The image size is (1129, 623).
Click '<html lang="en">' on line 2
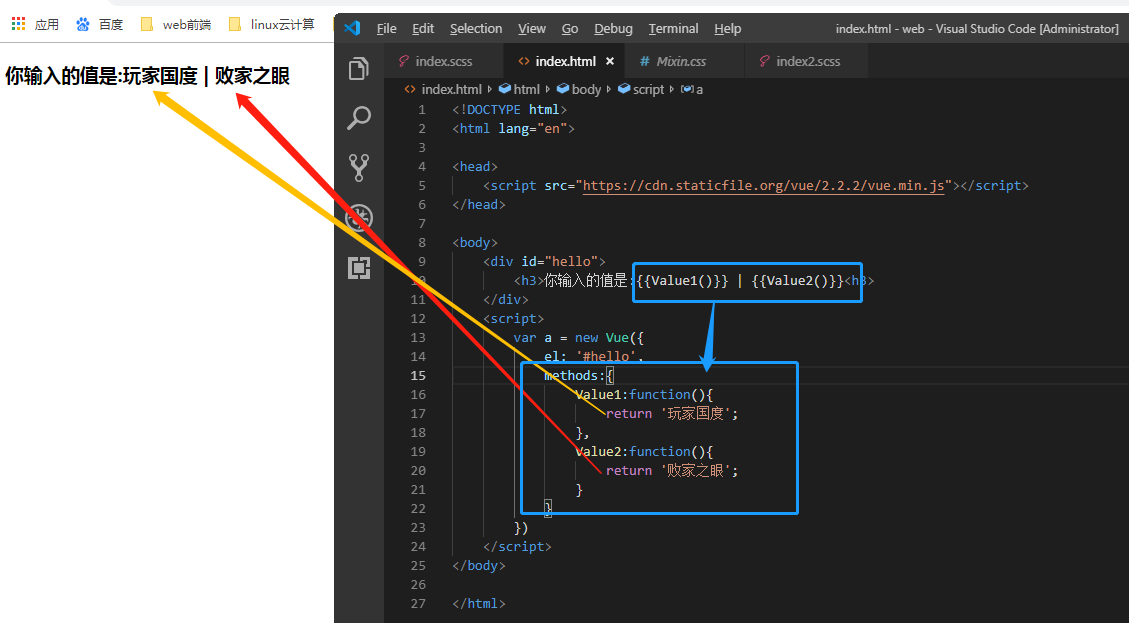(513, 128)
